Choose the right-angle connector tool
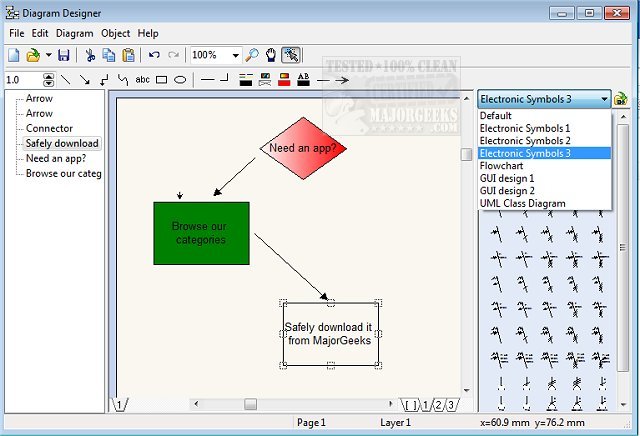 pyautogui.click(x=104, y=80)
